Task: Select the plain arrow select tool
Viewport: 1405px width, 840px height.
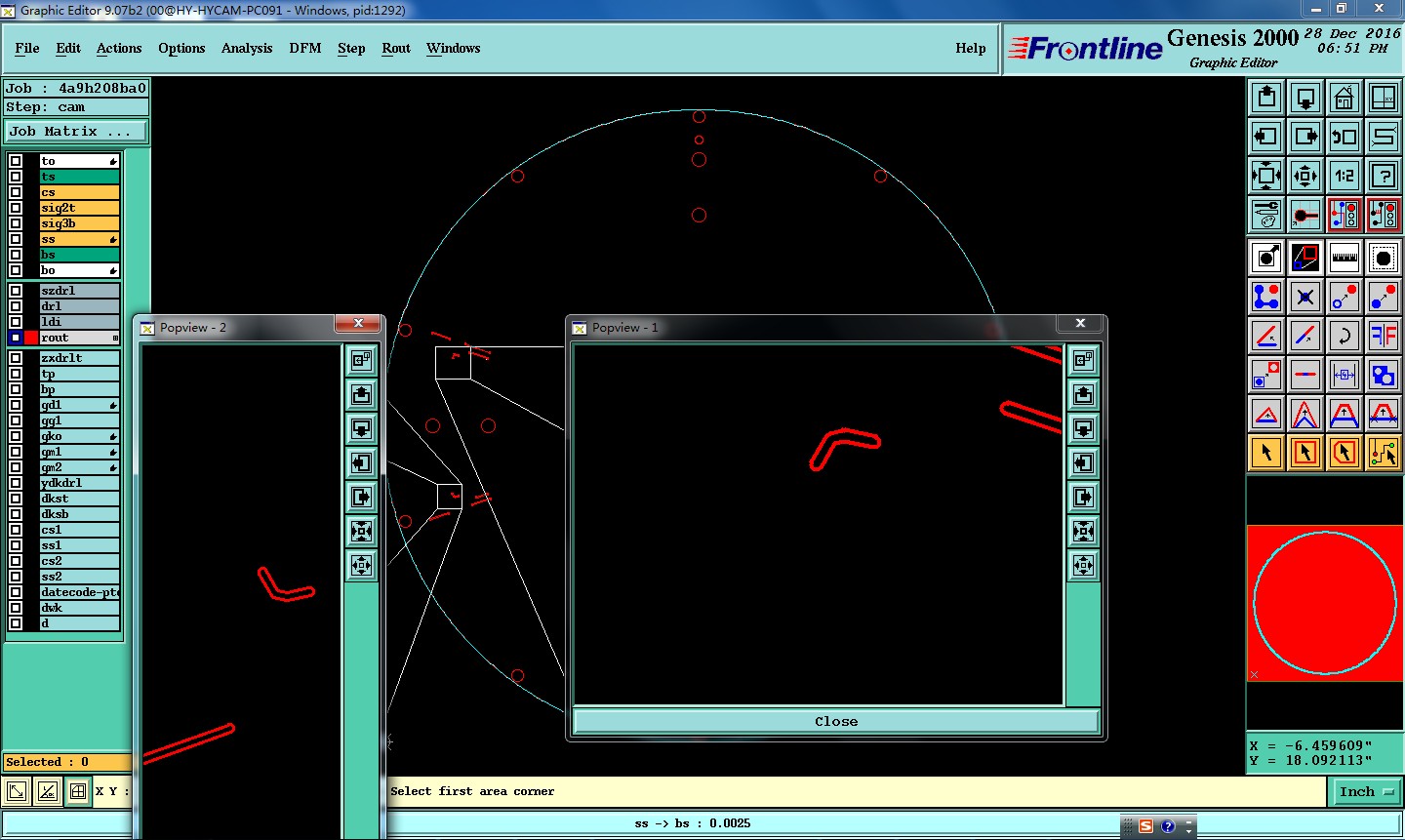Action: coord(1266,453)
